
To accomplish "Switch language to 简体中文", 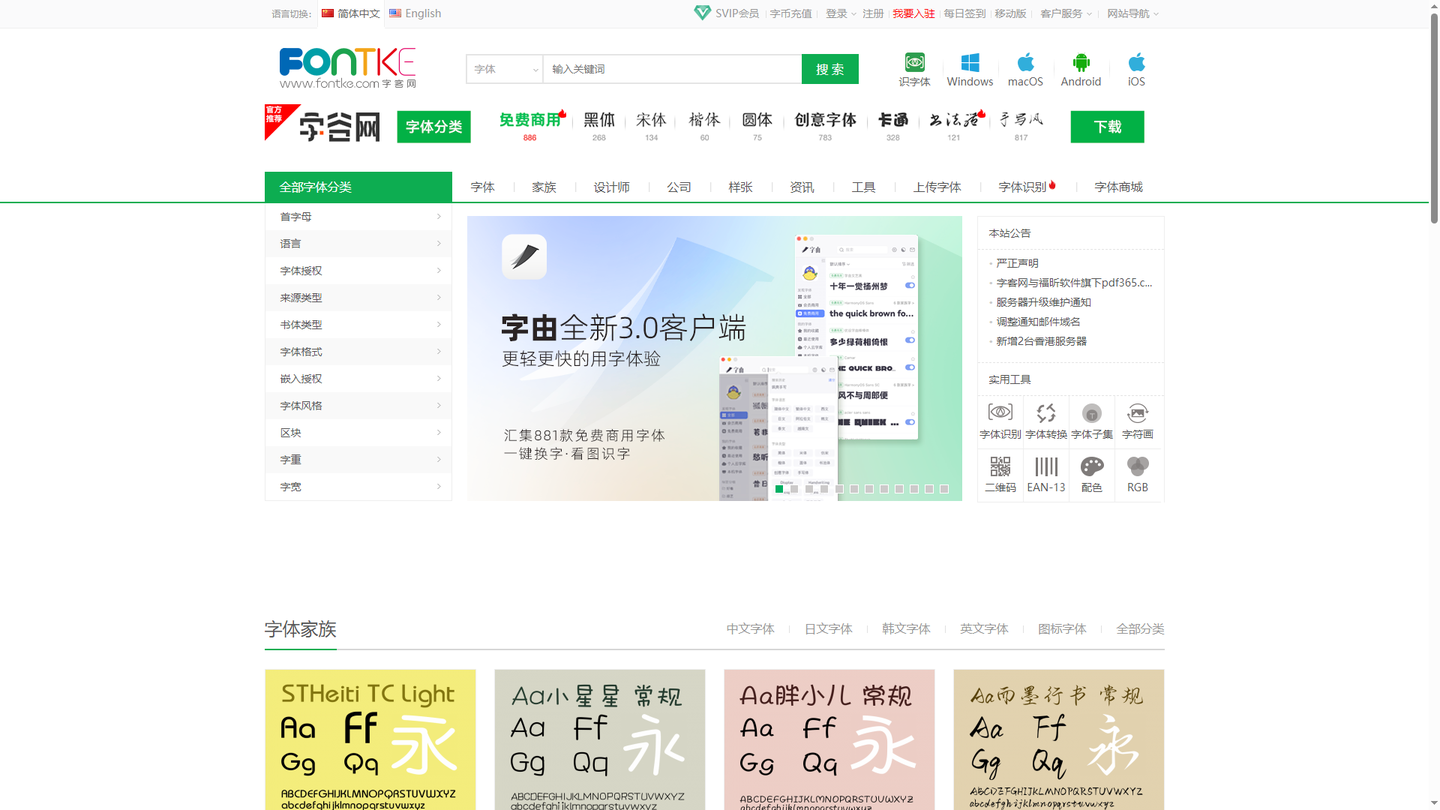I will click(350, 13).
